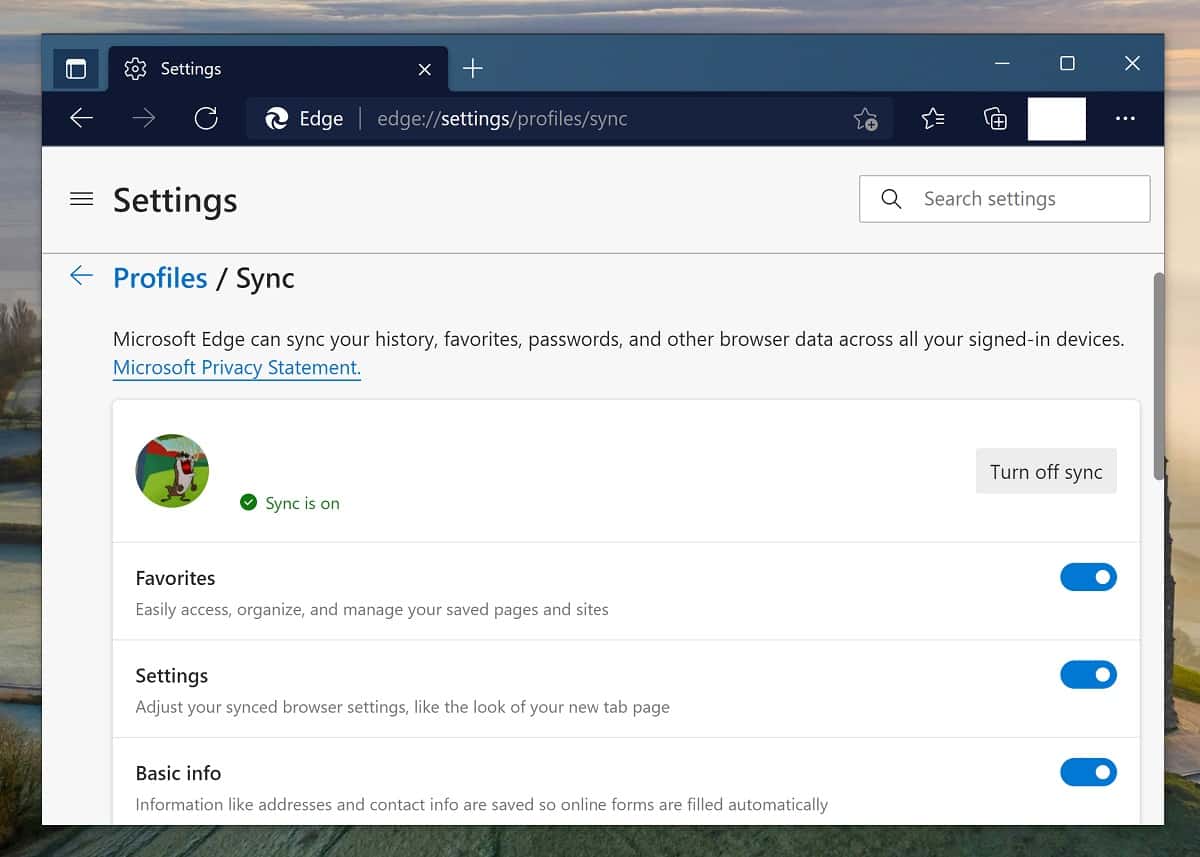Click the 'Sync' breadcrumb text
This screenshot has width=1200, height=857.
(265, 278)
